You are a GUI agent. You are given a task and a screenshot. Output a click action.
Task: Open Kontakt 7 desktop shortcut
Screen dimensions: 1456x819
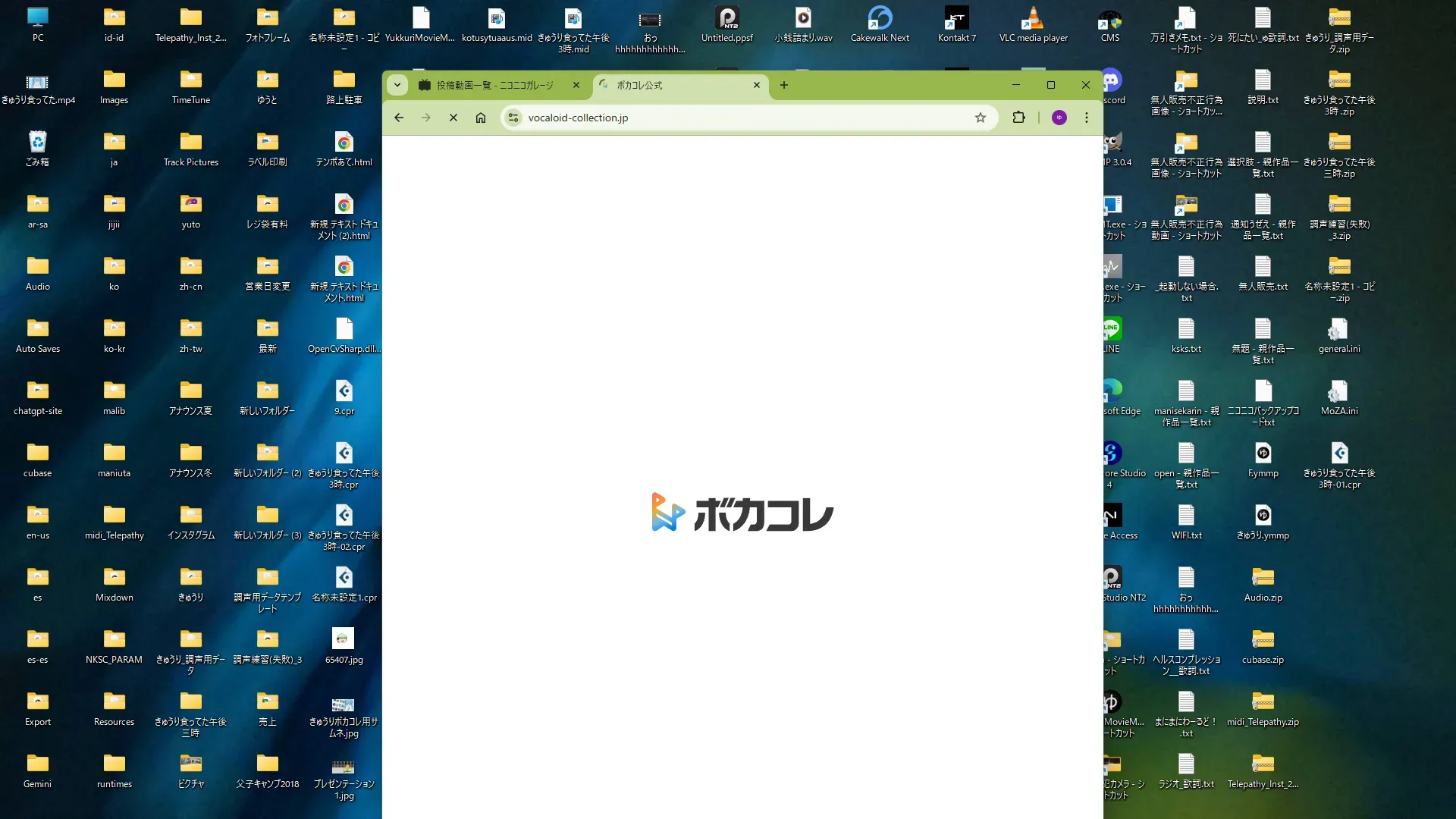[x=956, y=23]
